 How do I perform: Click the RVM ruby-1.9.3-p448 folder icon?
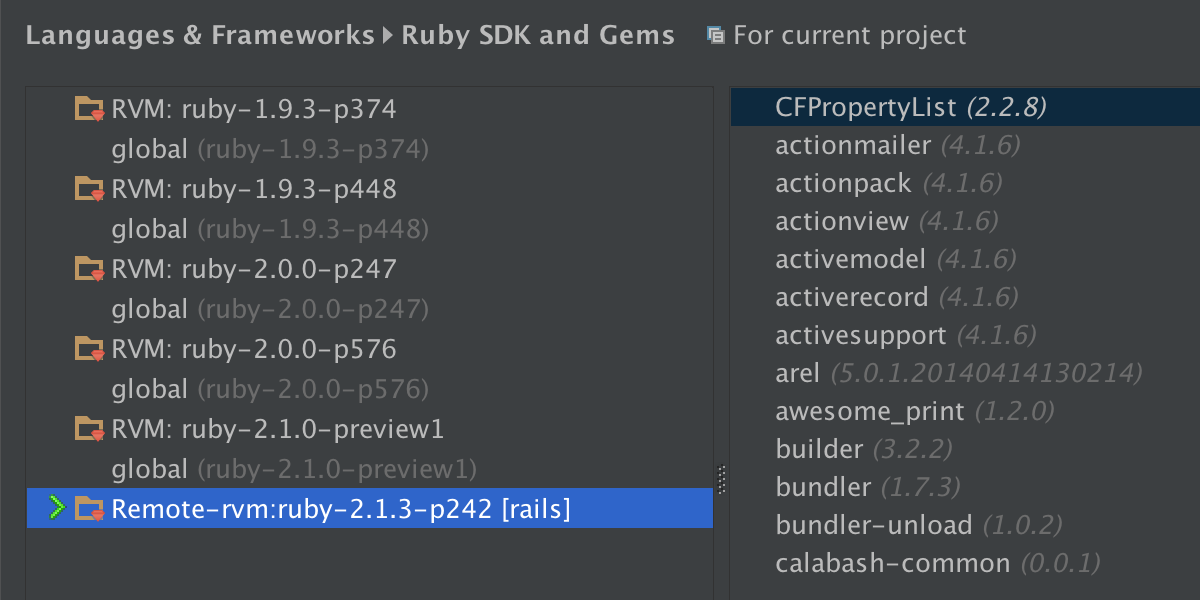pyautogui.click(x=90, y=188)
